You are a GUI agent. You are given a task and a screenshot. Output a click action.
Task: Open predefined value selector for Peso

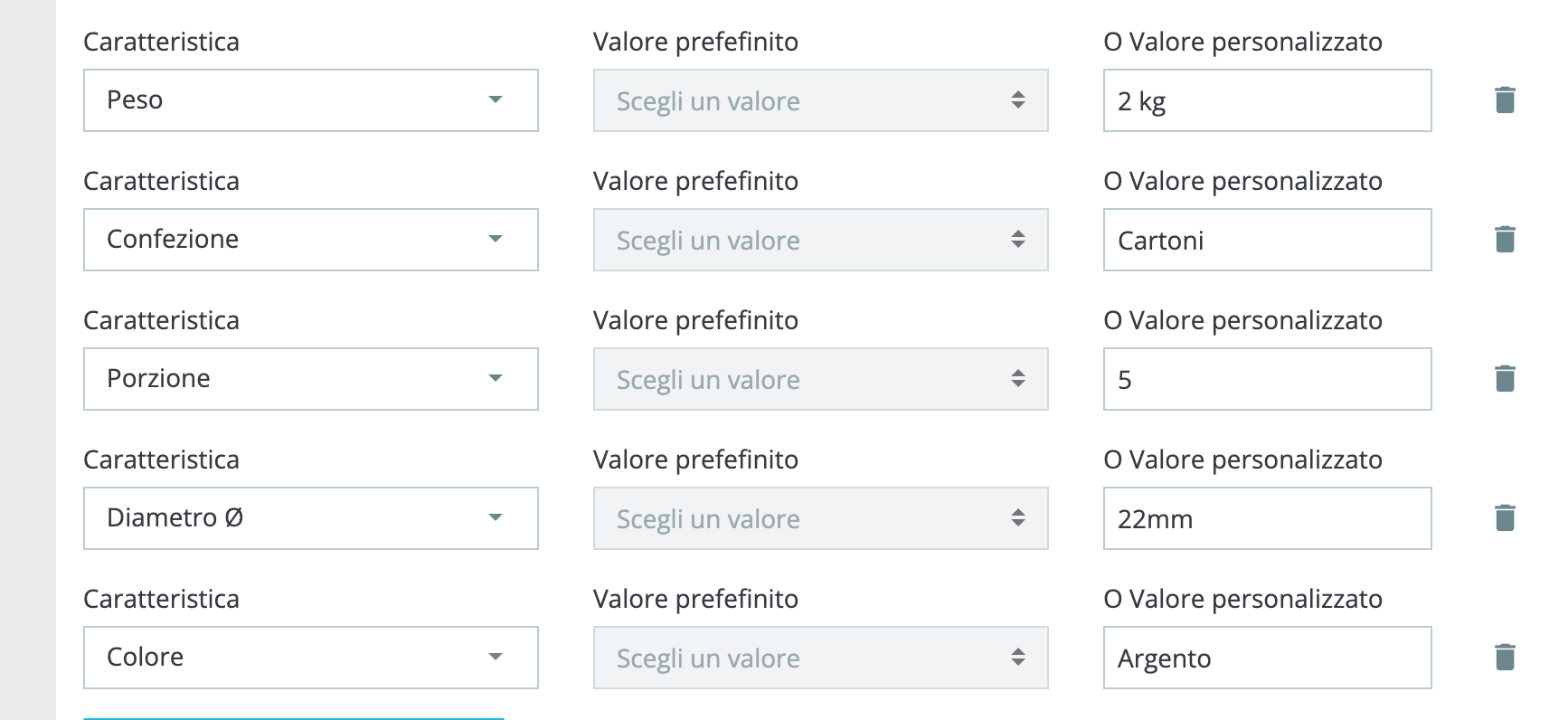(x=820, y=100)
